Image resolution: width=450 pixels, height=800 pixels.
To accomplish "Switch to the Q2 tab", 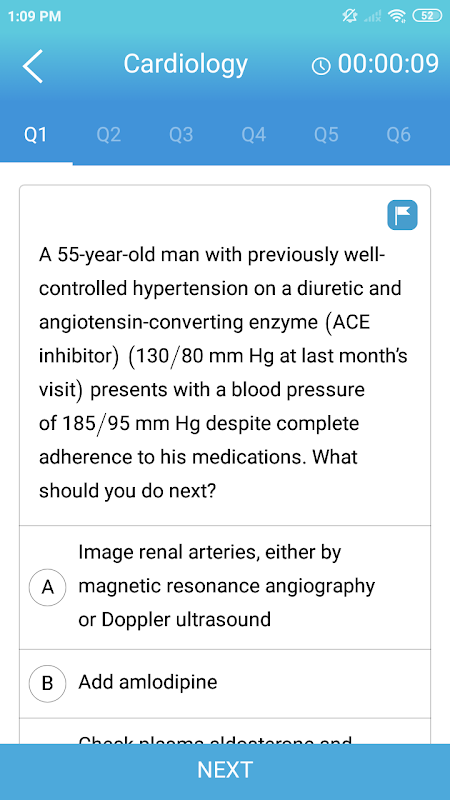I will [109, 135].
